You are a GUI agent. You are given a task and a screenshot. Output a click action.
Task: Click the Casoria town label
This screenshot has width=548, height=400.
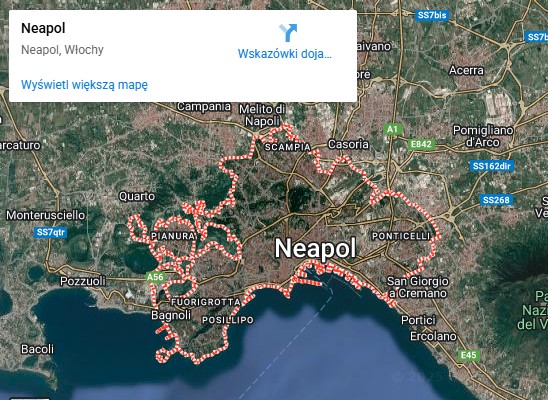348,144
